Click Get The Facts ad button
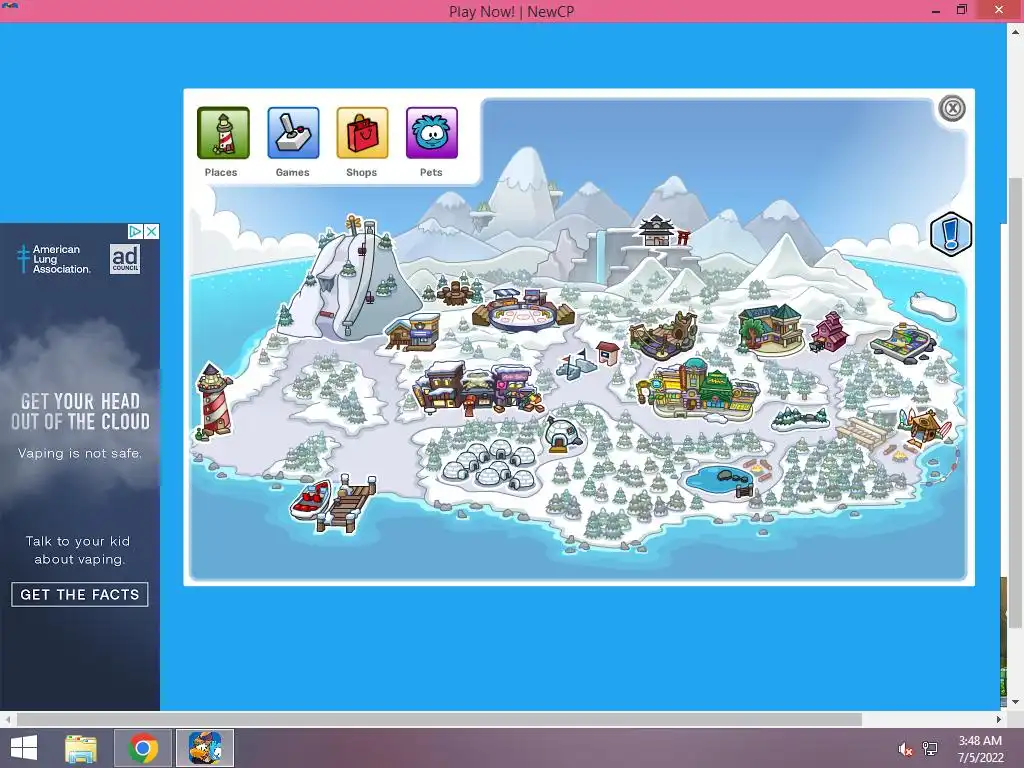 click(x=80, y=594)
